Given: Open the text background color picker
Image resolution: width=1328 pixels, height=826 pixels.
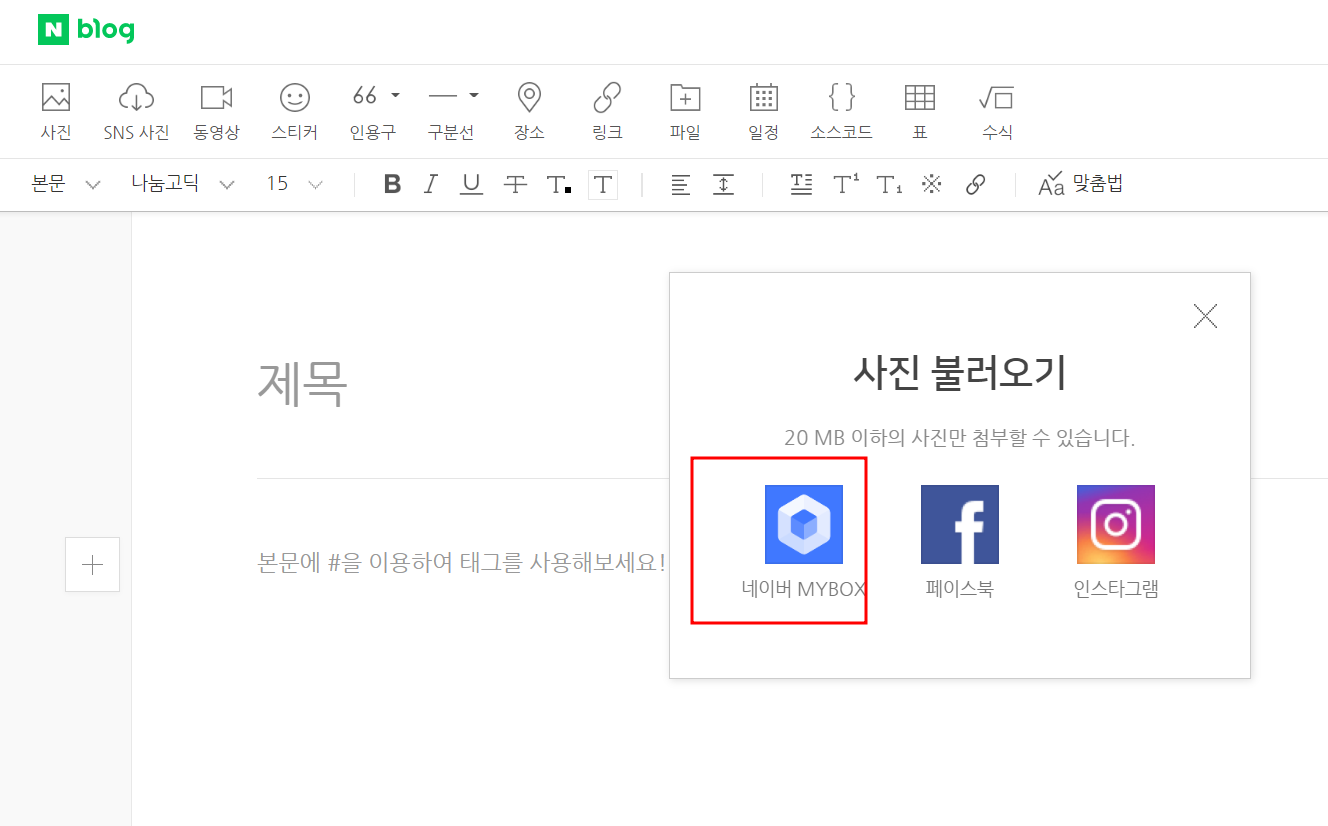Looking at the screenshot, I should [x=603, y=184].
